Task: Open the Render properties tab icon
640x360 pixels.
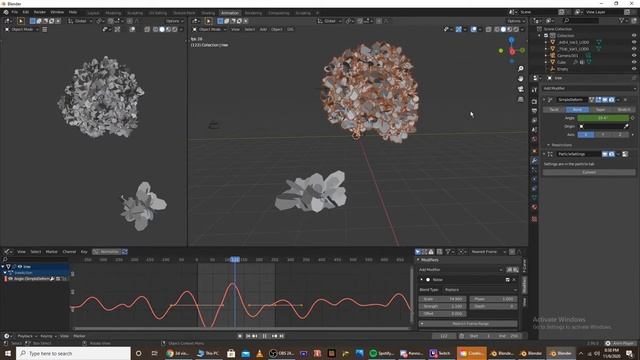Action: [534, 101]
